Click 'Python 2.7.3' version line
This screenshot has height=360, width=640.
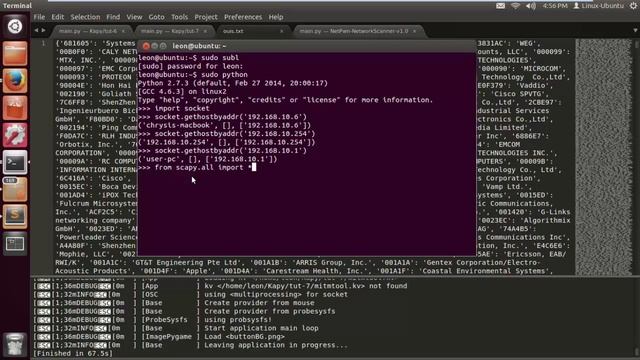(x=233, y=83)
